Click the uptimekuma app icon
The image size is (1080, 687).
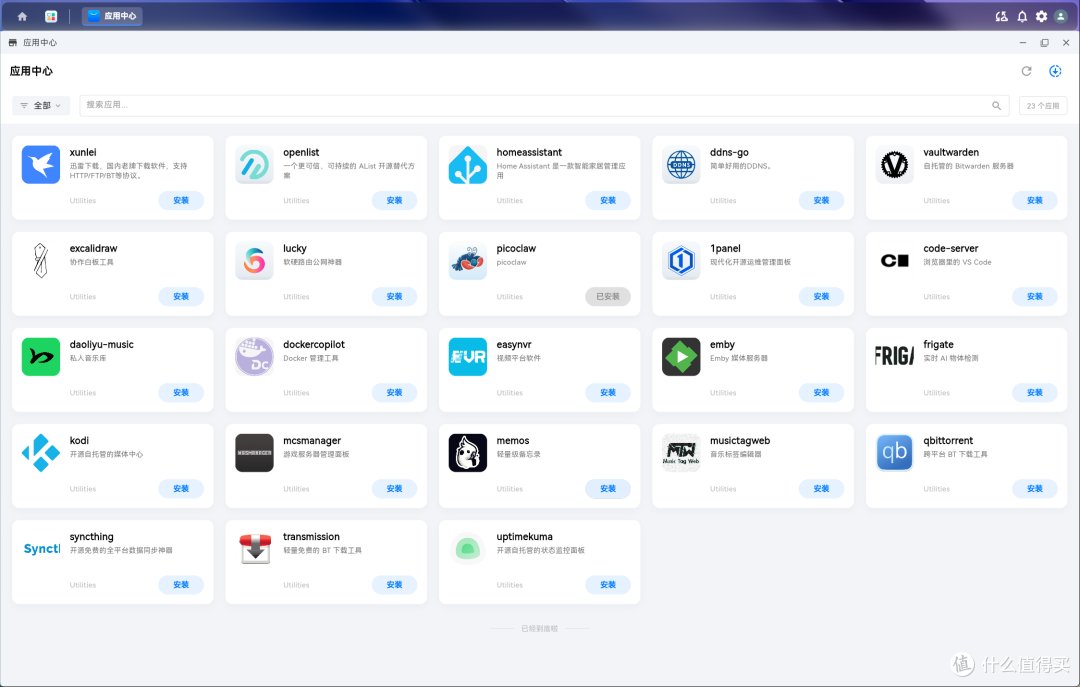coord(468,549)
